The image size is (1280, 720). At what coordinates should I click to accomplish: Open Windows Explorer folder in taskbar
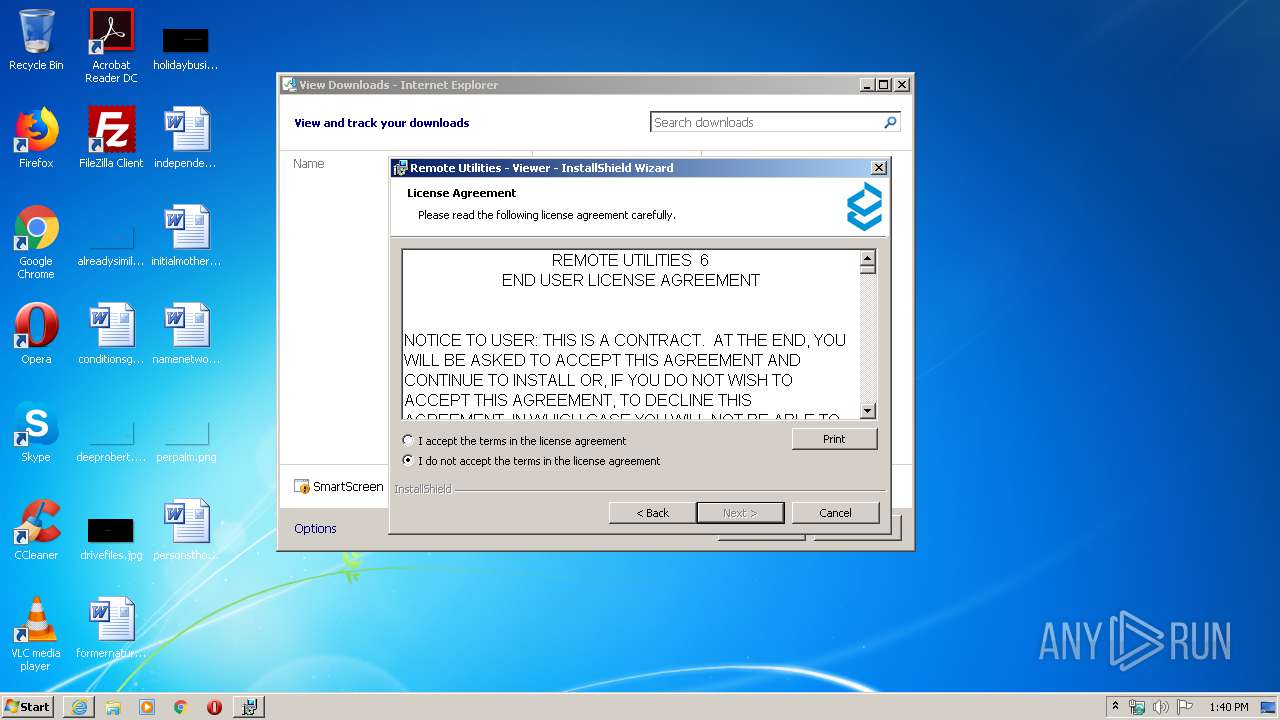113,707
